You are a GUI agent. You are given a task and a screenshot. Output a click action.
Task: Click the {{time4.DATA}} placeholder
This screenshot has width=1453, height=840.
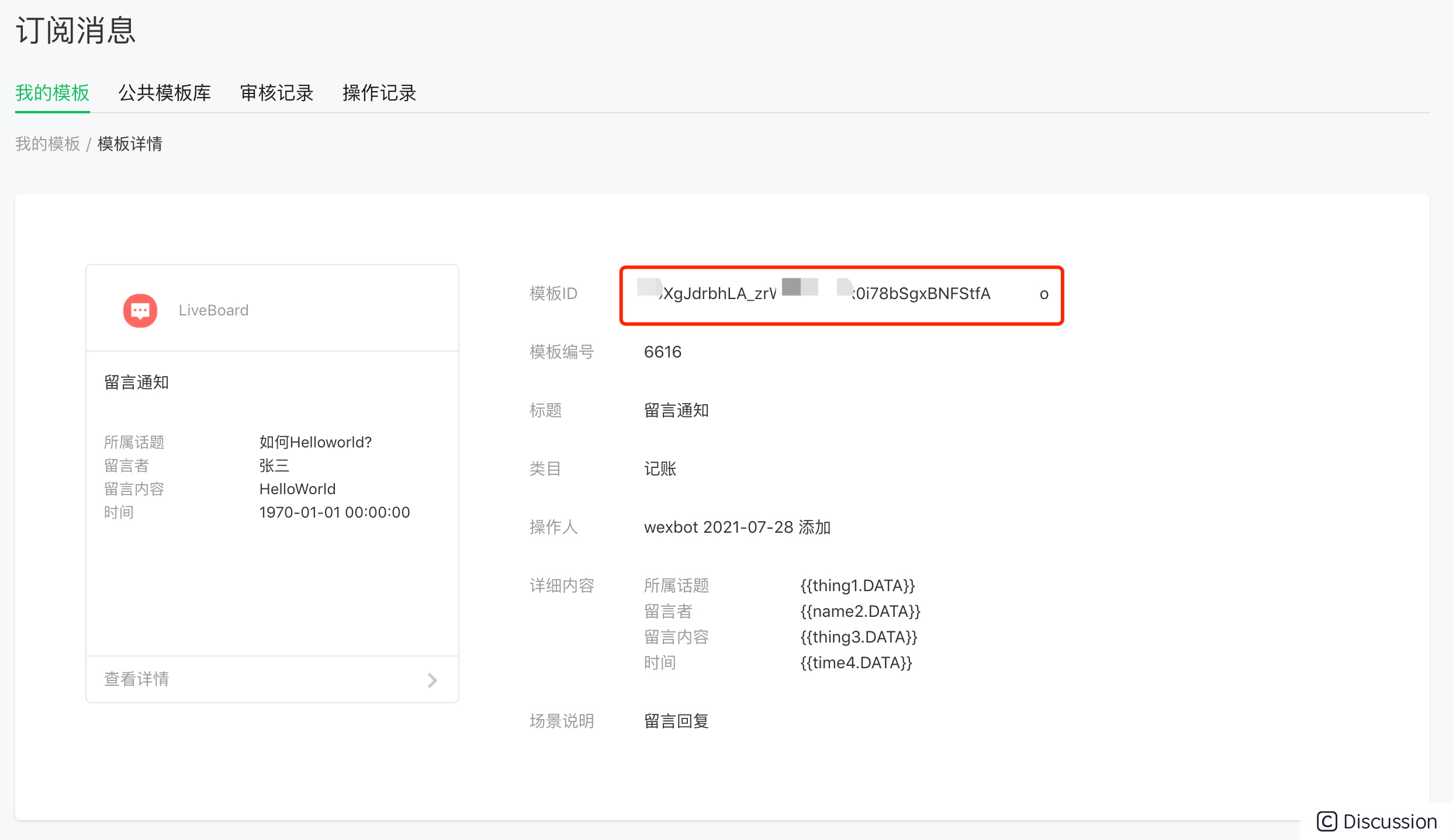(856, 662)
